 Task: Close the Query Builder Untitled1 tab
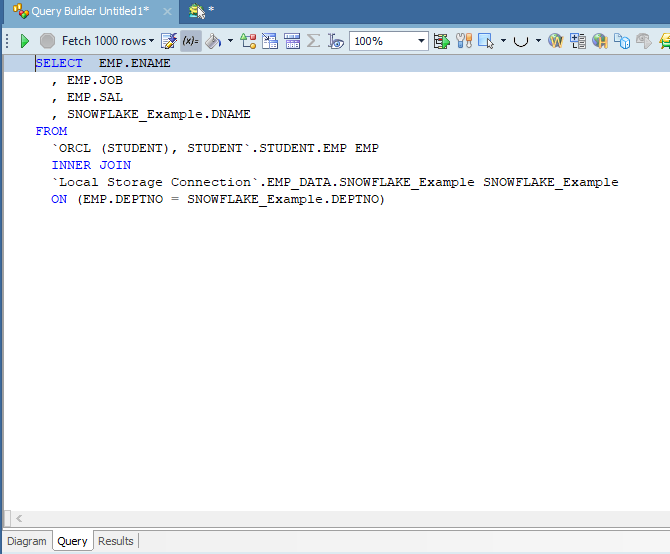coord(168,12)
